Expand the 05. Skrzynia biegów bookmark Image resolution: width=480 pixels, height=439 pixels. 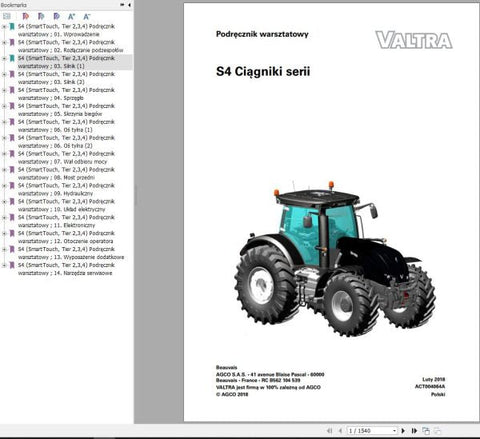(x=4, y=106)
